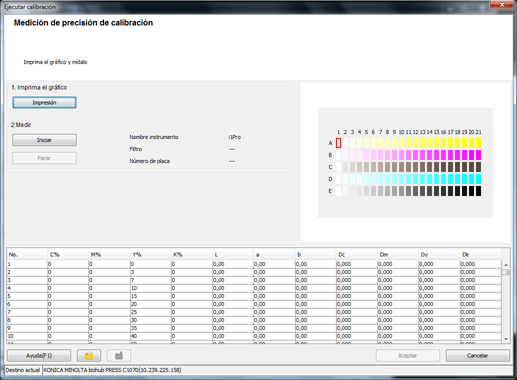Image resolution: width=517 pixels, height=380 pixels.
Task: Click the L column header
Action: click(233, 255)
